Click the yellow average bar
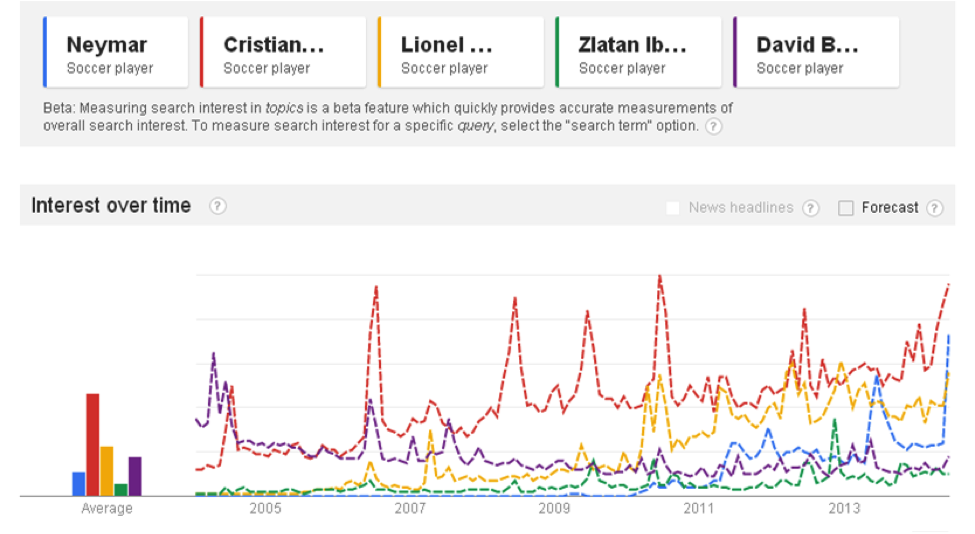The height and width of the screenshot is (534, 975). coord(107,471)
